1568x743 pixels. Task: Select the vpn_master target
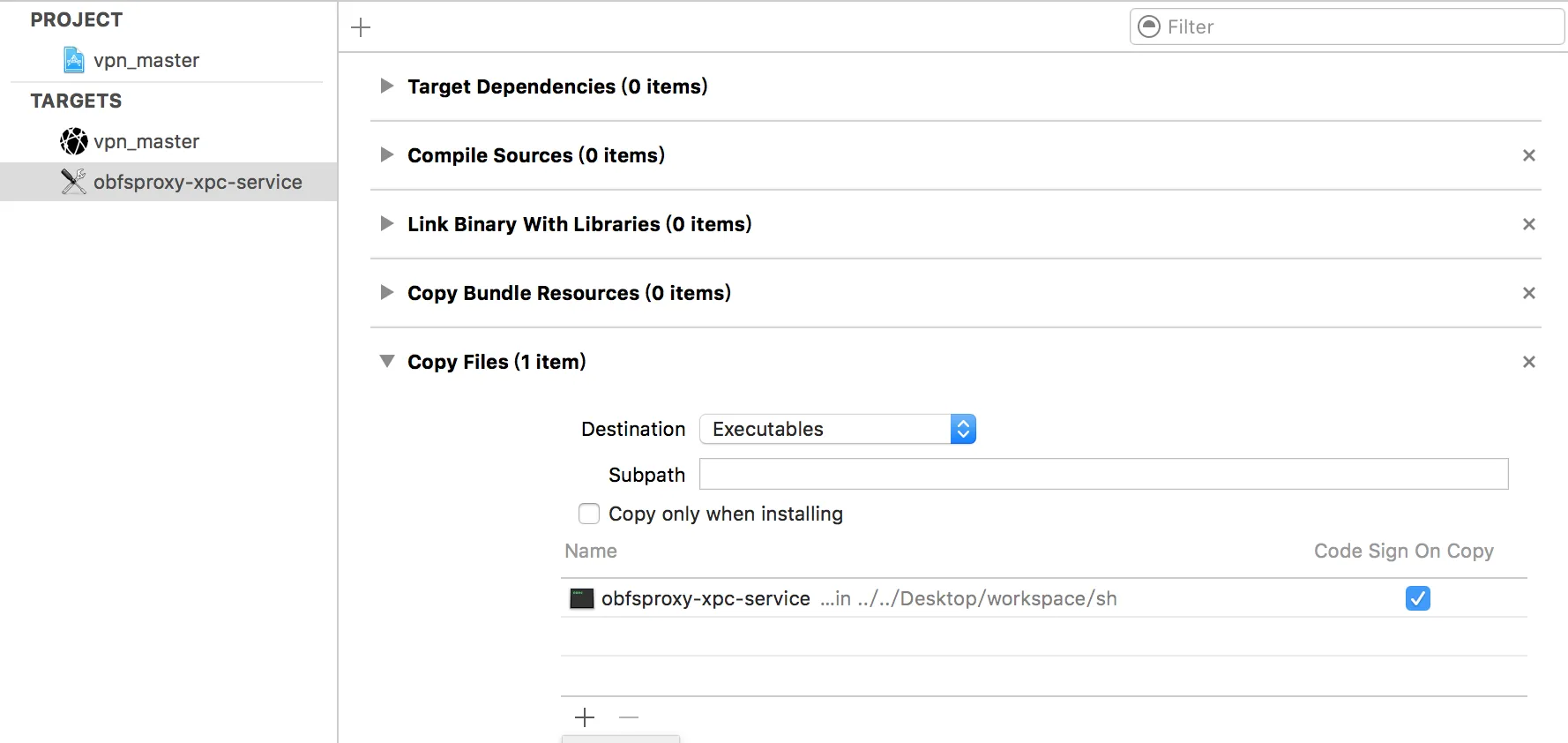tap(146, 141)
